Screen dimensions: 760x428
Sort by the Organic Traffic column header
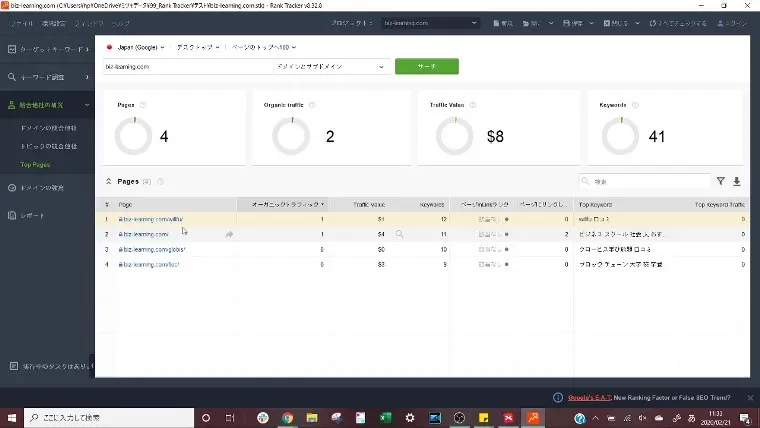click(286, 204)
